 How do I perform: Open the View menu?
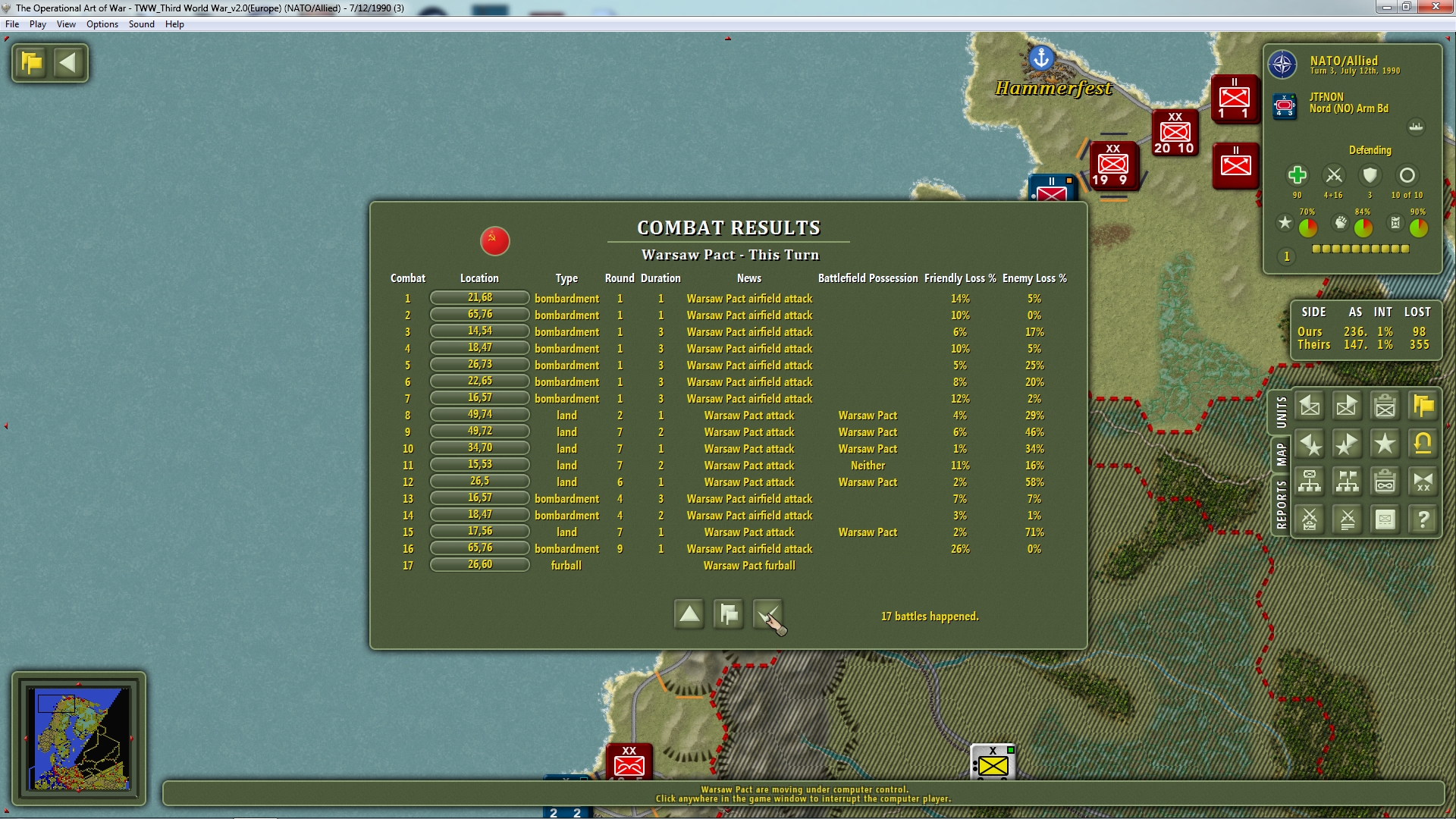pos(66,24)
